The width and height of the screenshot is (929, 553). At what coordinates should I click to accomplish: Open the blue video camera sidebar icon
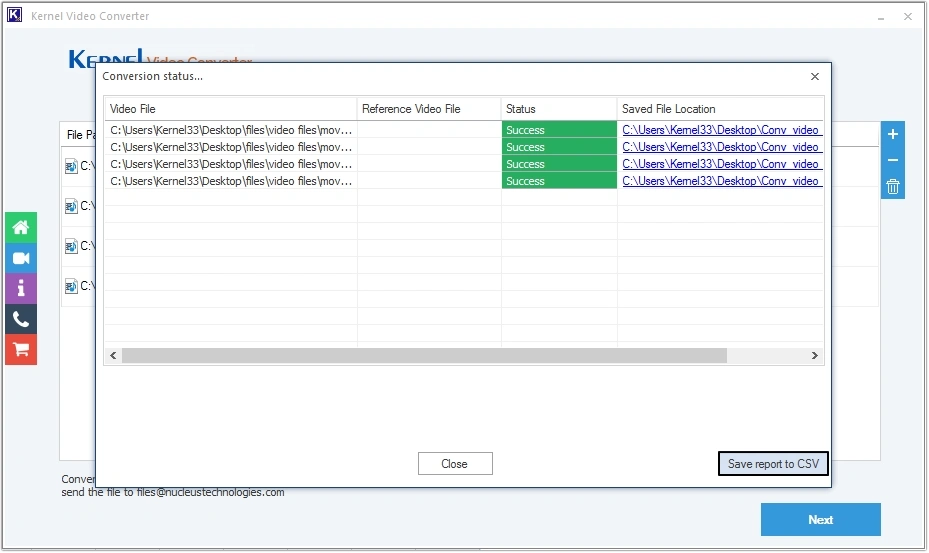coord(20,258)
